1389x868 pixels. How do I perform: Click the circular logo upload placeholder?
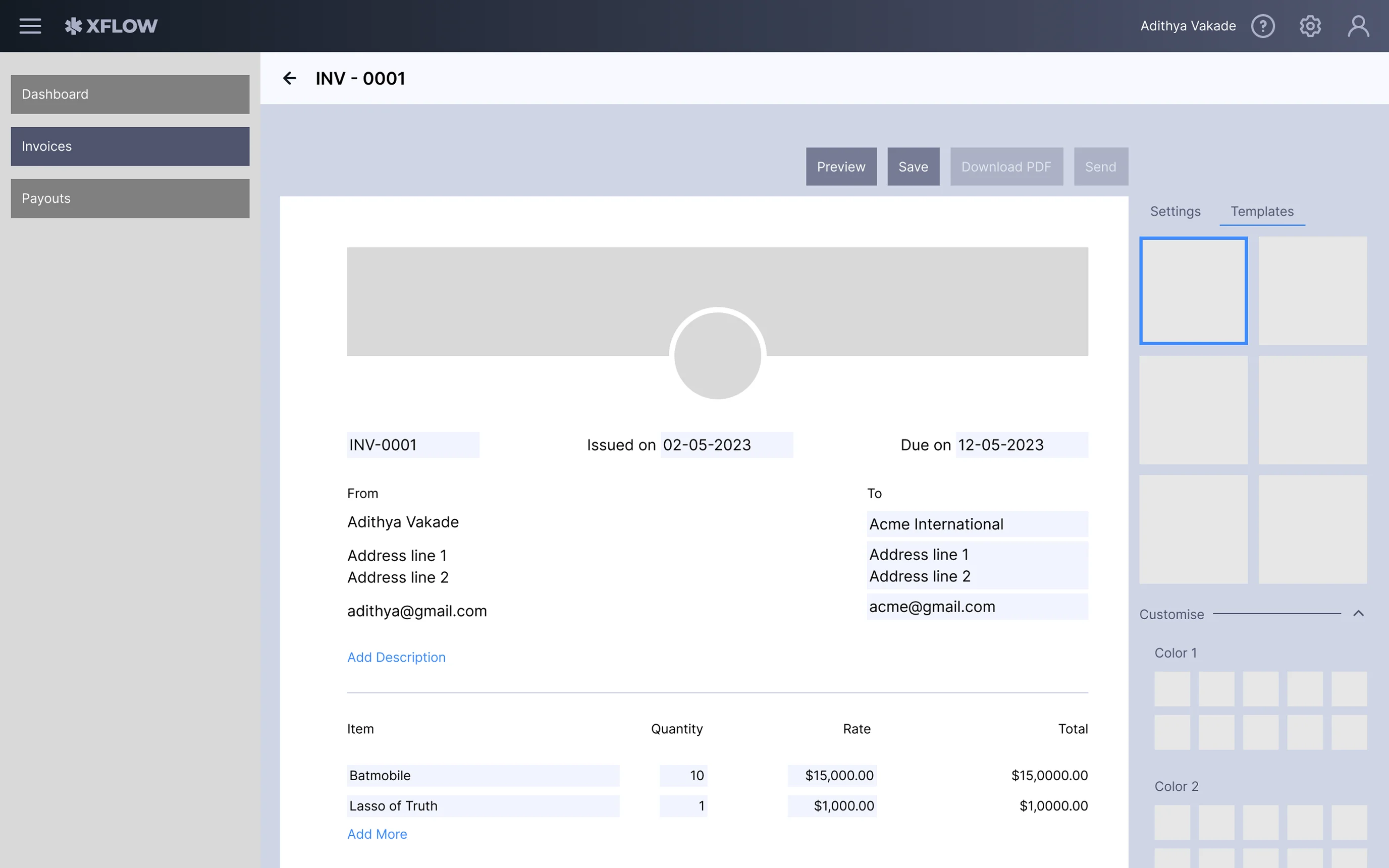717,355
